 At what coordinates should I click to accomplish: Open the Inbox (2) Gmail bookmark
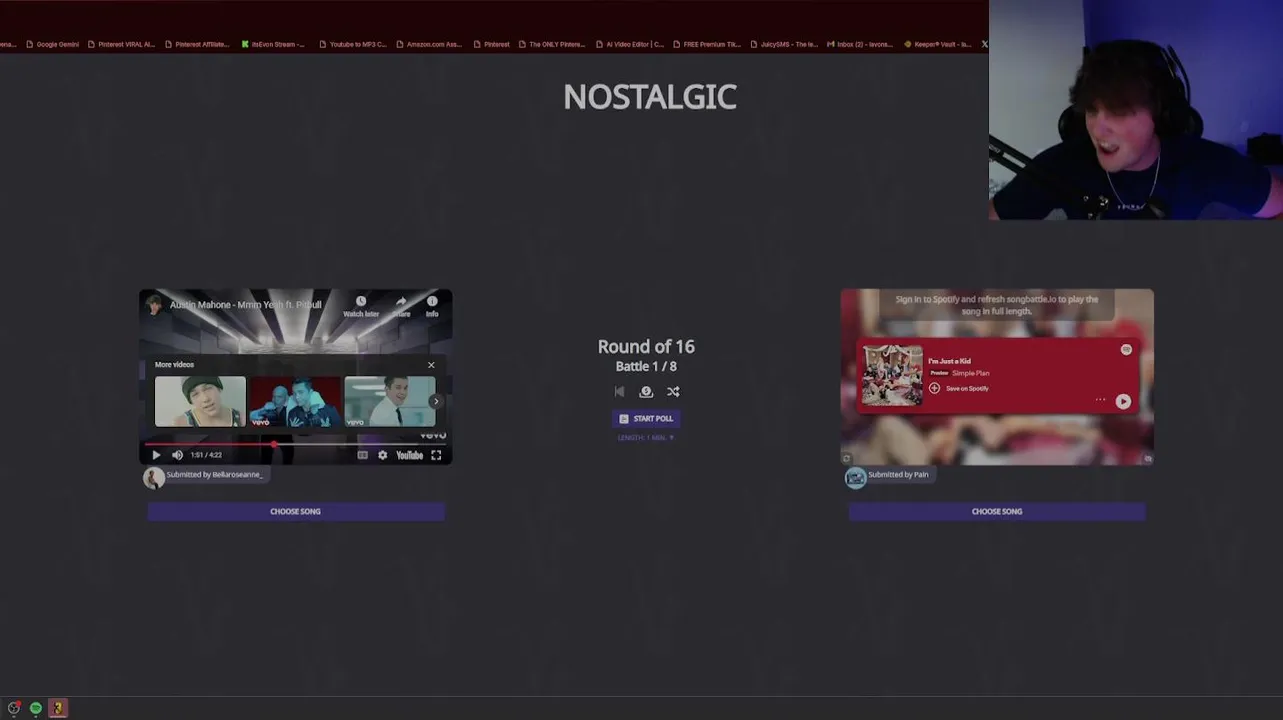pyautogui.click(x=860, y=44)
